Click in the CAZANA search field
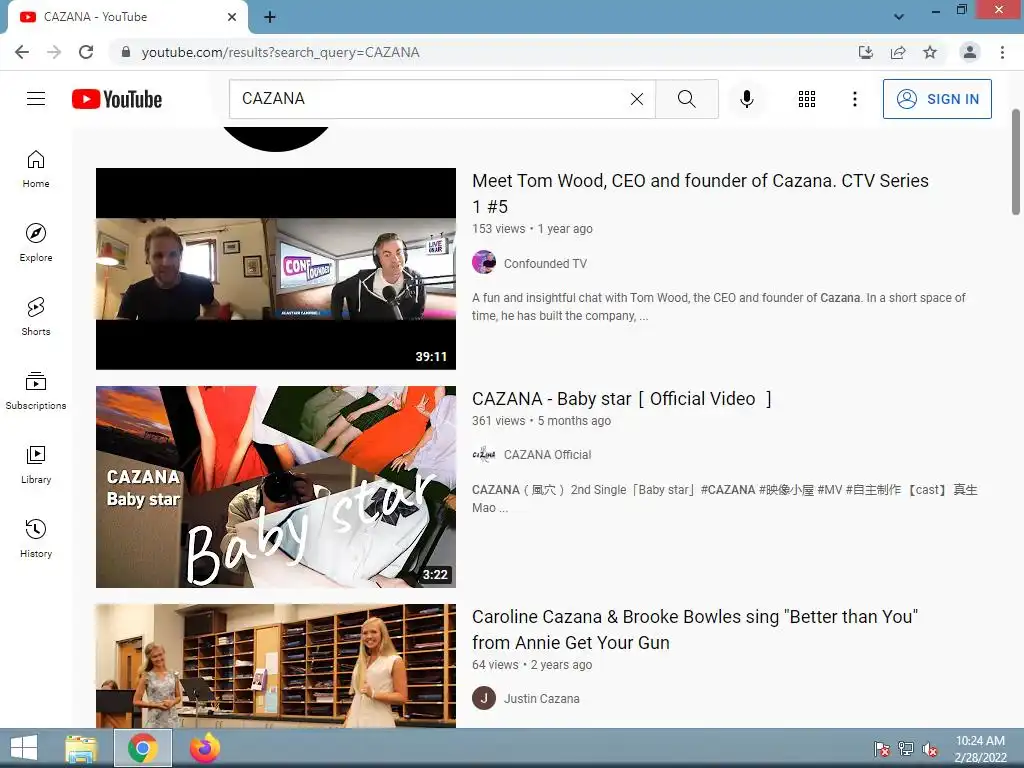1024x768 pixels. coord(431,99)
